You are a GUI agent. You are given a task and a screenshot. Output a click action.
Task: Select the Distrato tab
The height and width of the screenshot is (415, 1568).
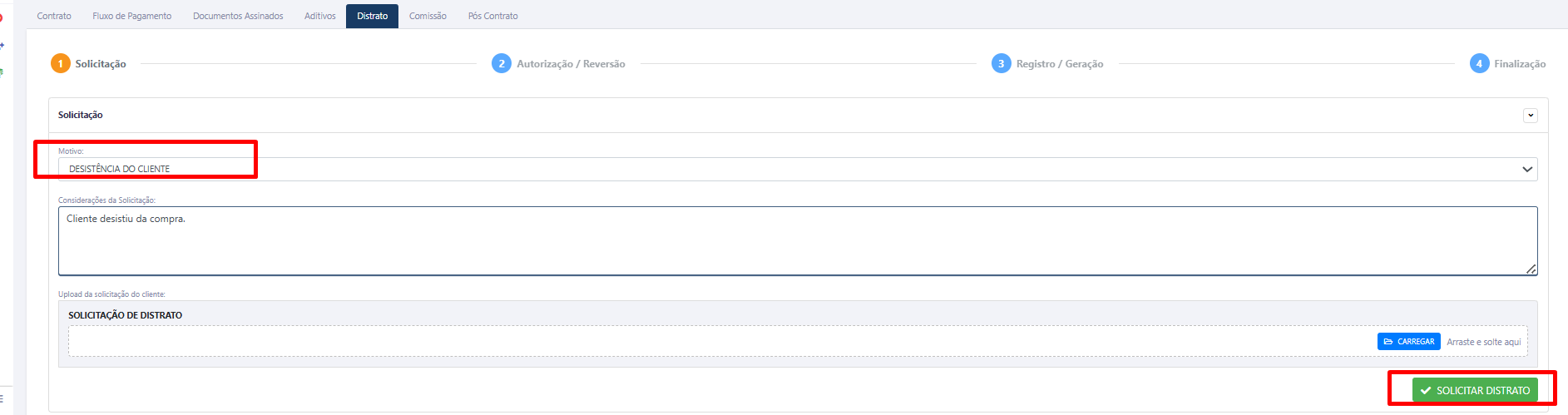coord(373,16)
